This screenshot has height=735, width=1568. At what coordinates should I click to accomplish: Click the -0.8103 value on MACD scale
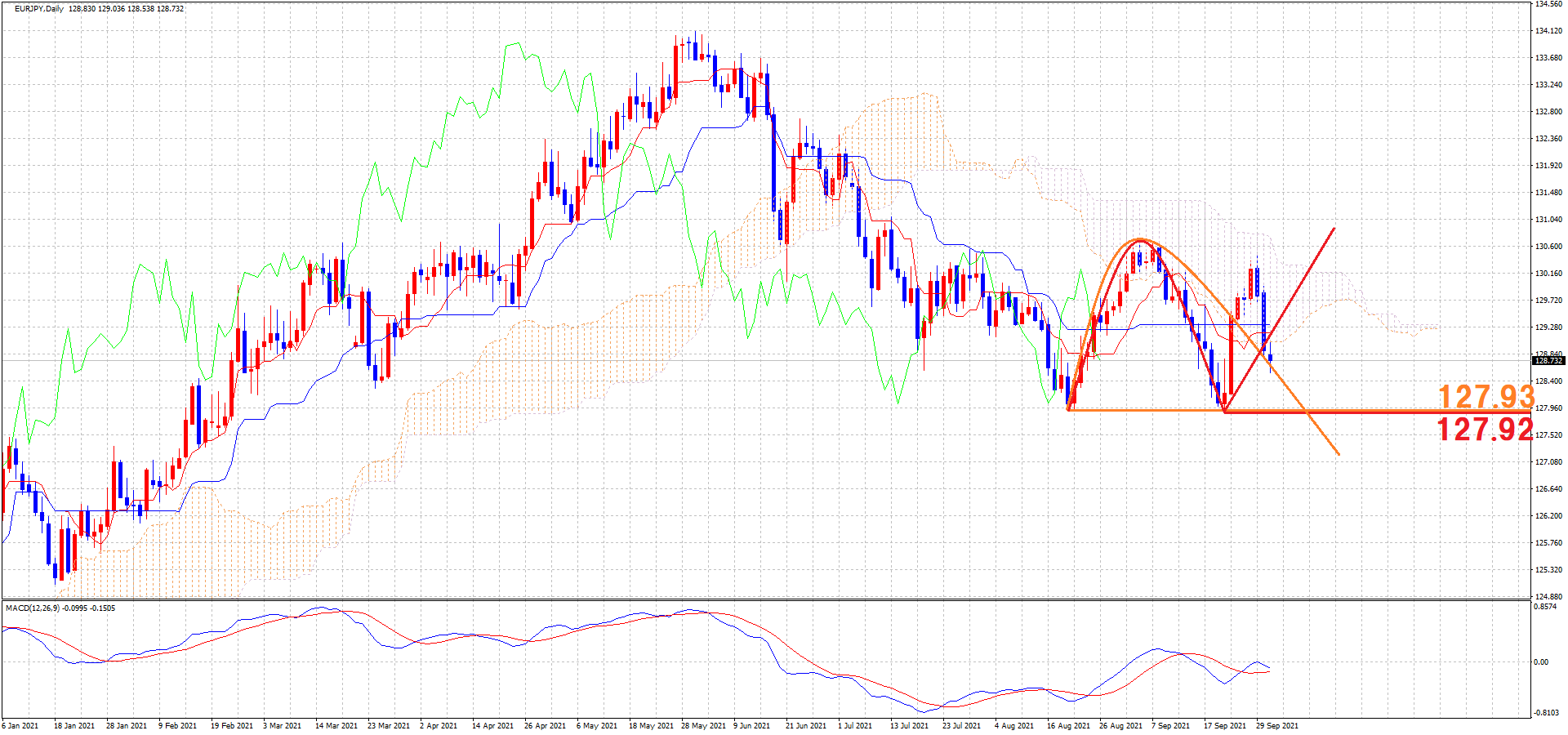(x=1546, y=713)
